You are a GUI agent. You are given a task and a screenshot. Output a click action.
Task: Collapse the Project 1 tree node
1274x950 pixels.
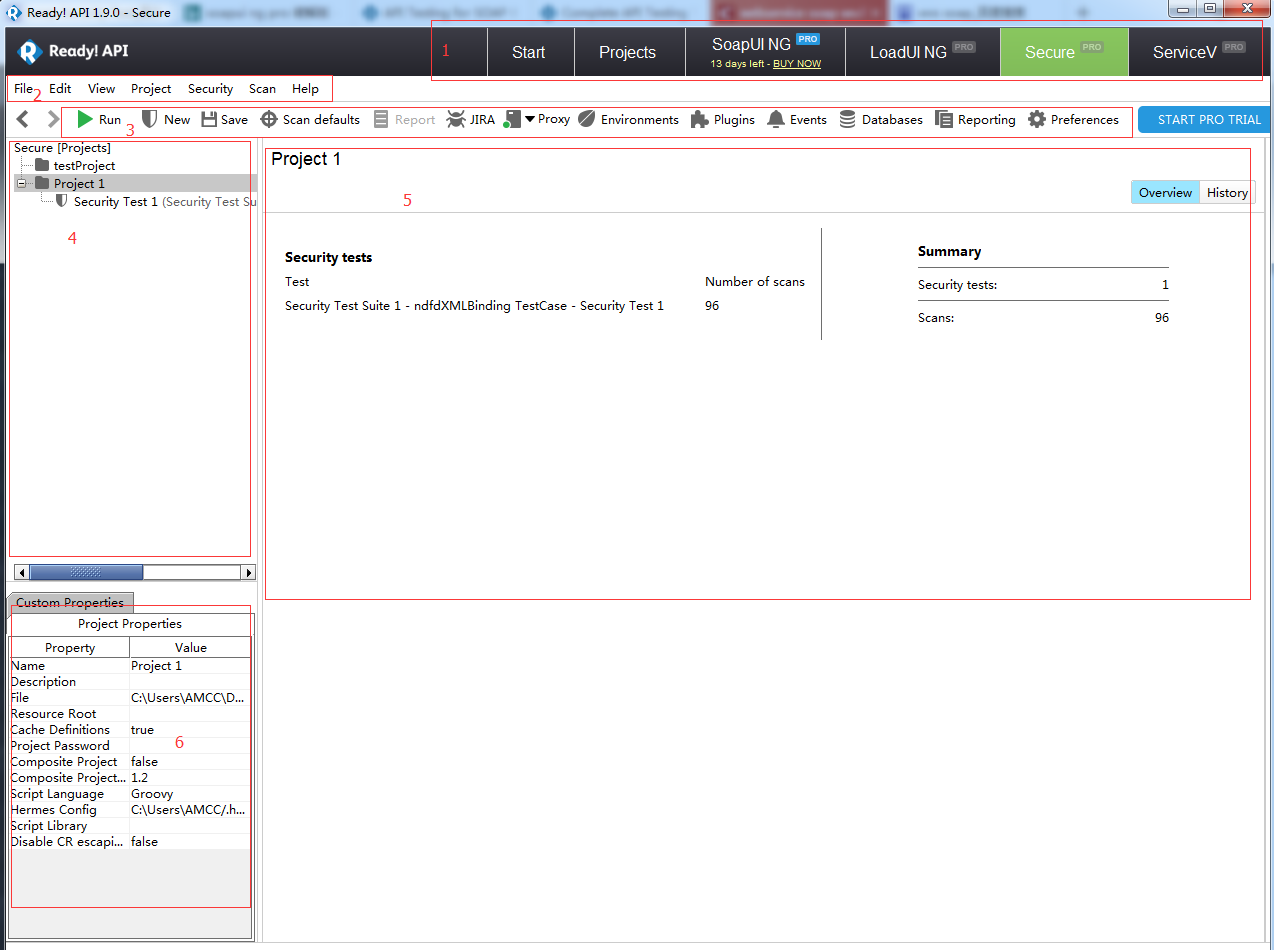coord(21,183)
